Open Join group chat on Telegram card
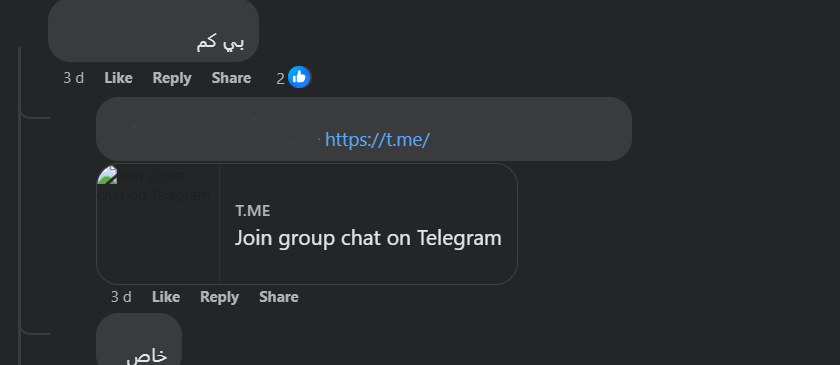The image size is (840, 365). pos(307,224)
